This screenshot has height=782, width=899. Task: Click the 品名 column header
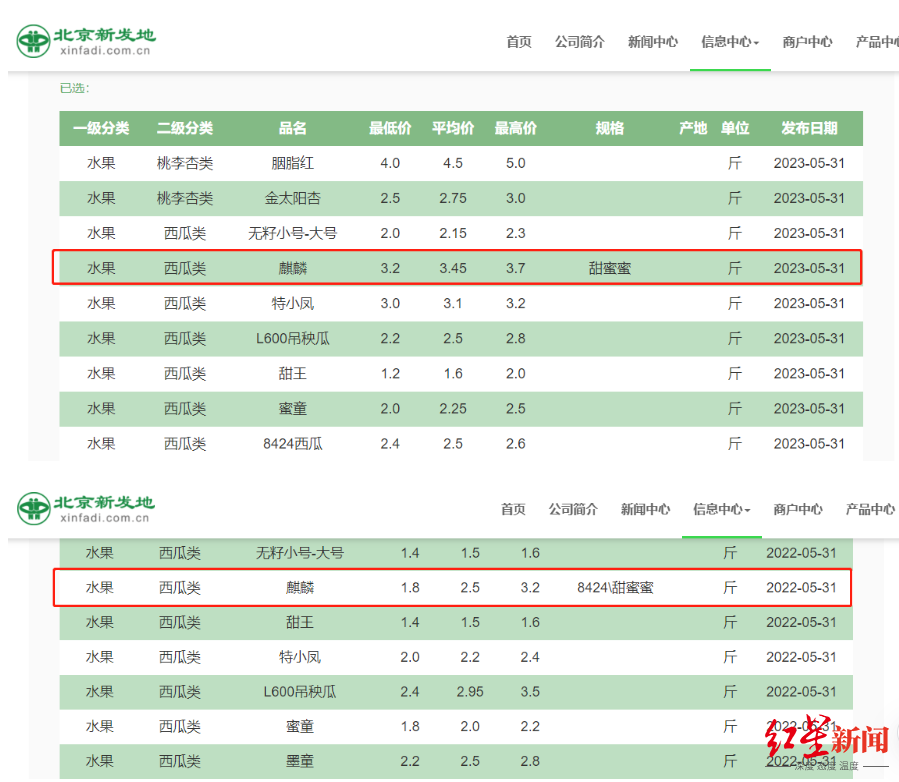tap(293, 128)
